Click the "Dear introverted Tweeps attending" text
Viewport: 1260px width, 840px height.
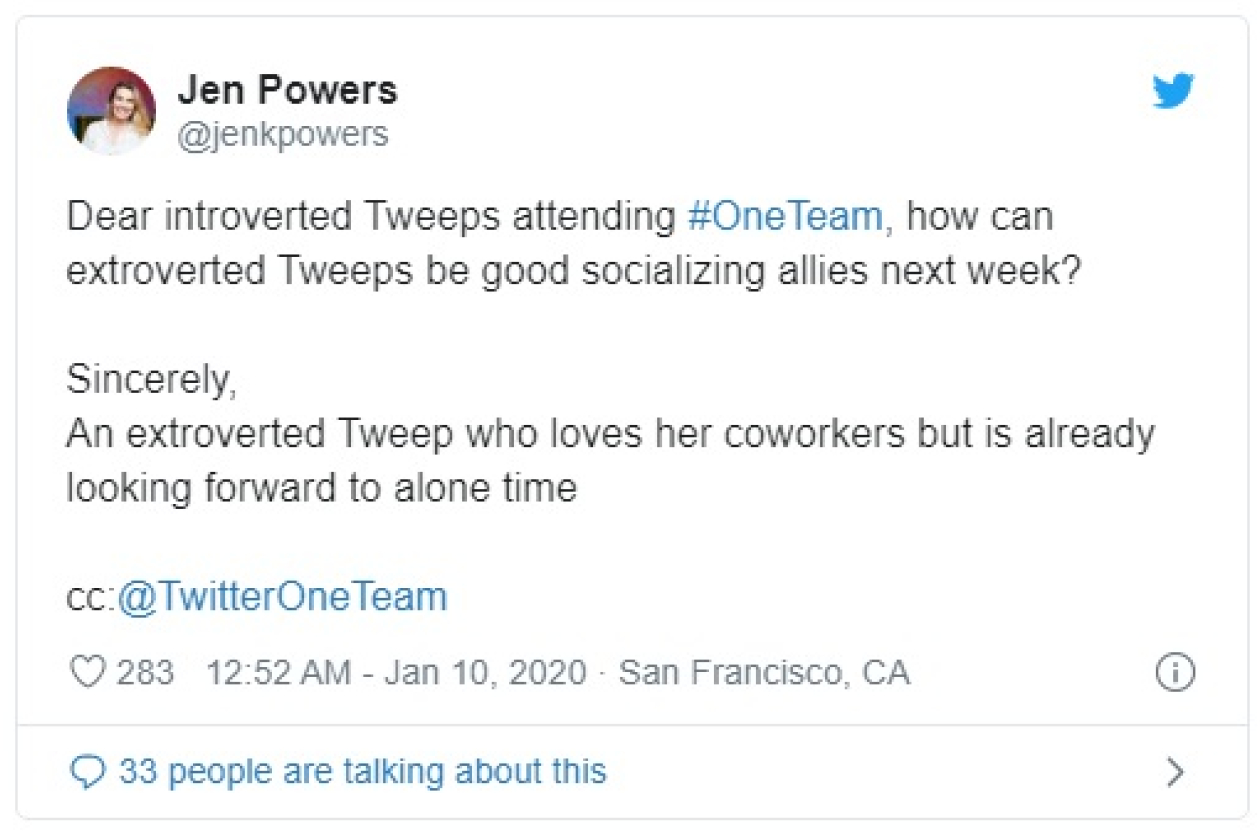[372, 217]
